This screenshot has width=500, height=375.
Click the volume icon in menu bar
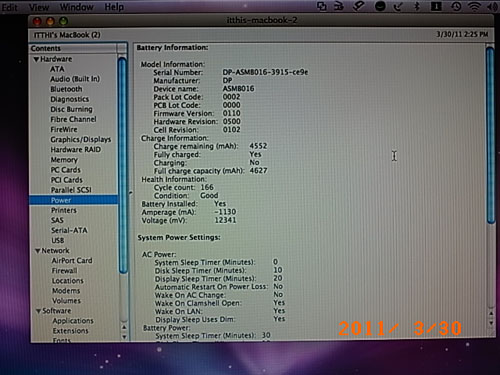coord(492,6)
